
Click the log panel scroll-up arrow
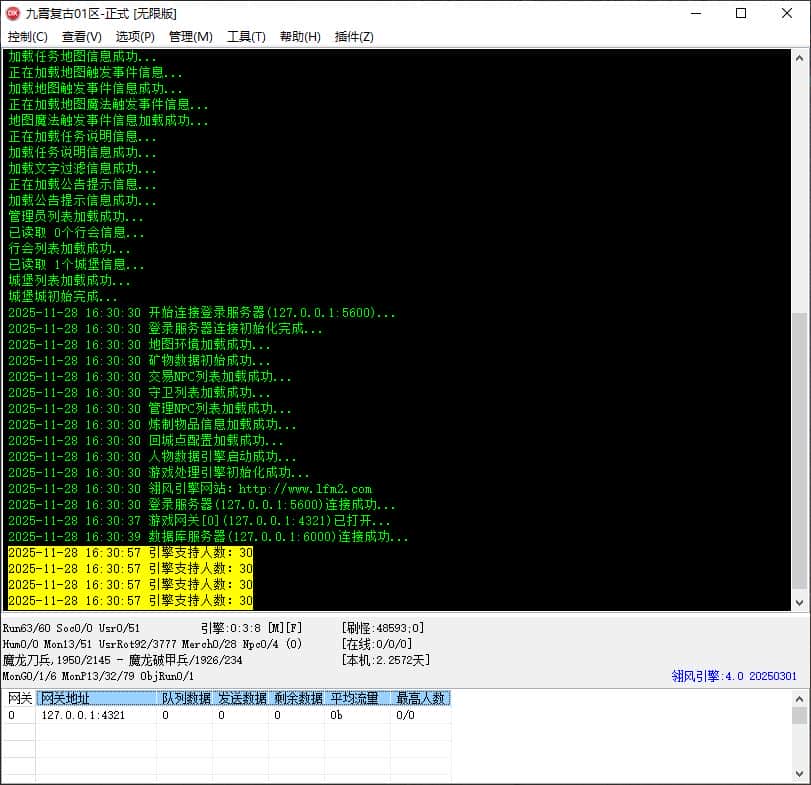799,58
